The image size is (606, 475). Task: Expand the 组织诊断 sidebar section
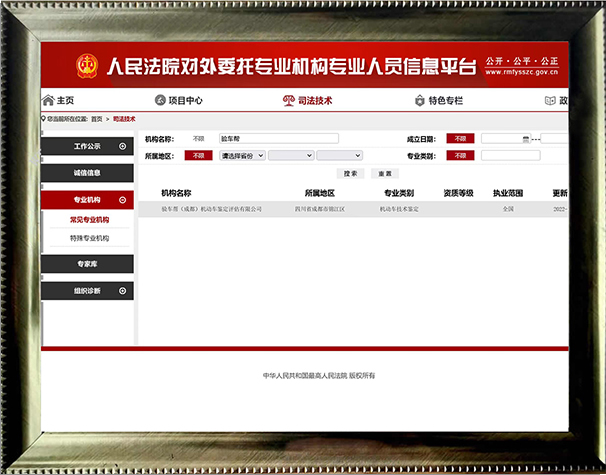click(x=122, y=291)
